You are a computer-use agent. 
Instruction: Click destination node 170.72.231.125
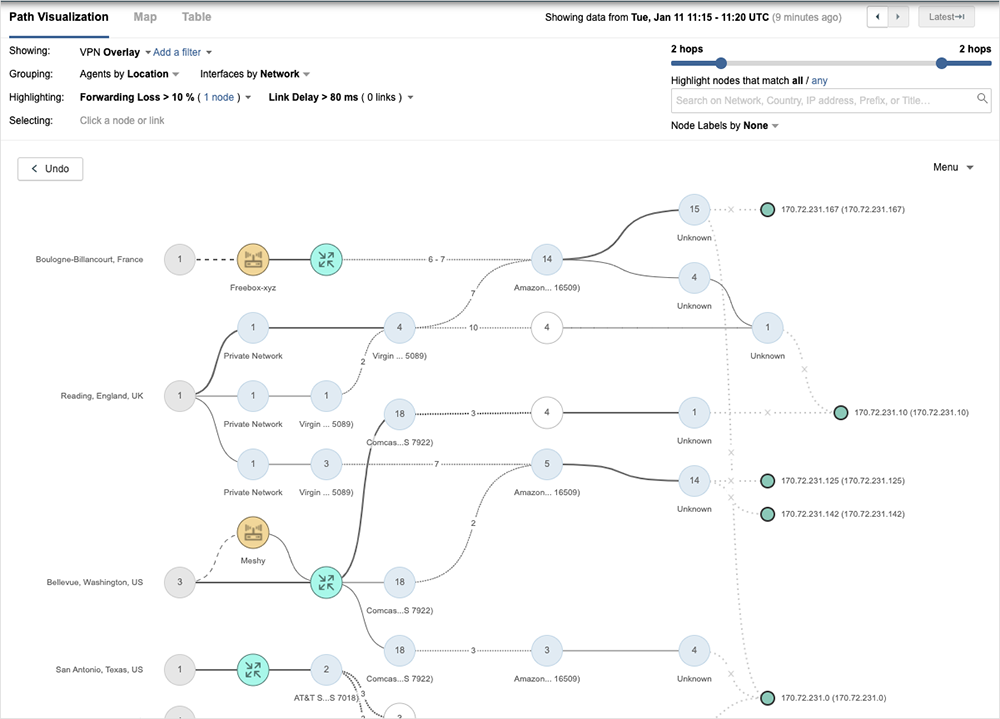tap(767, 481)
